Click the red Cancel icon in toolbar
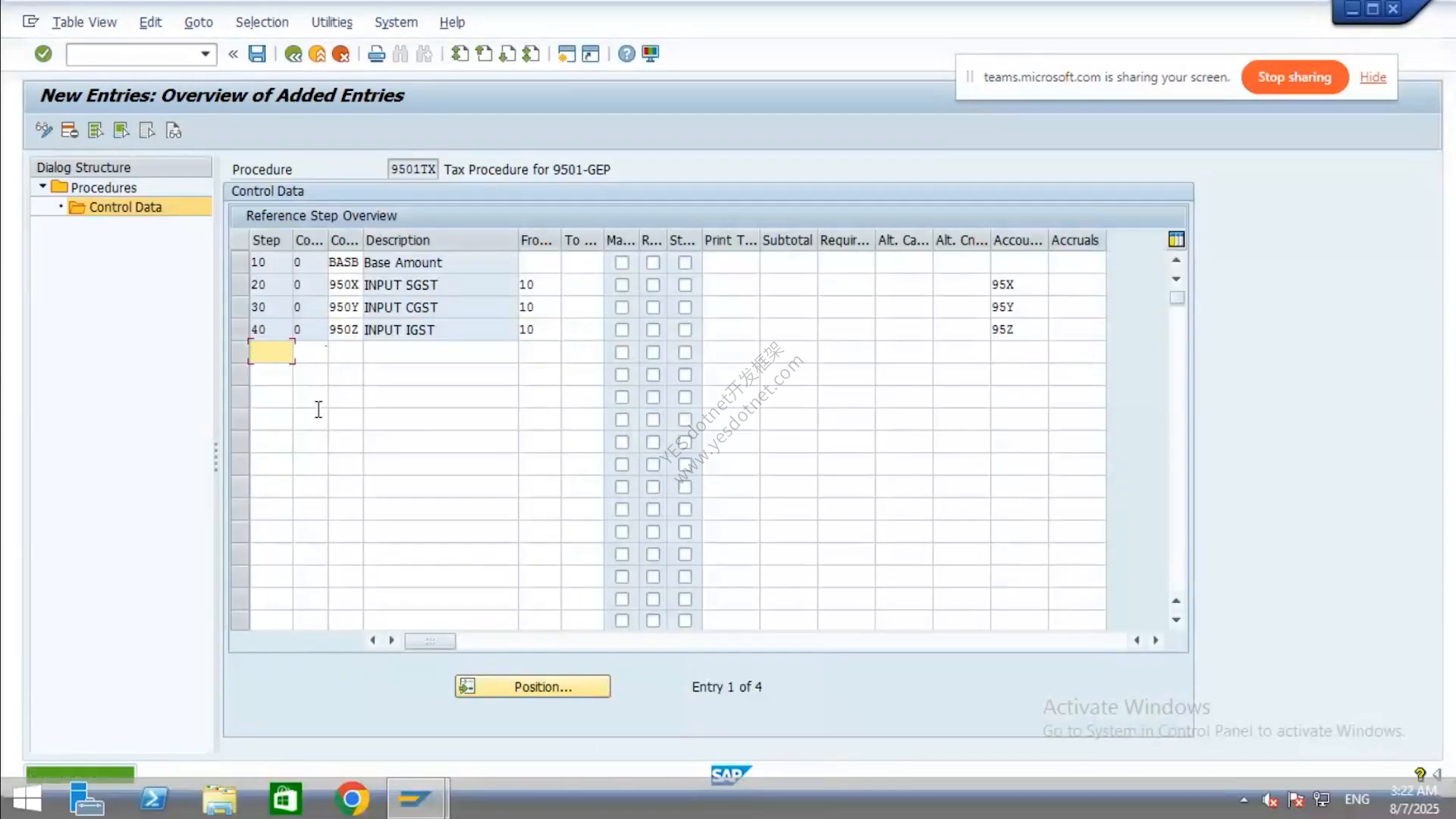Viewport: 1456px width, 819px height. (x=341, y=54)
